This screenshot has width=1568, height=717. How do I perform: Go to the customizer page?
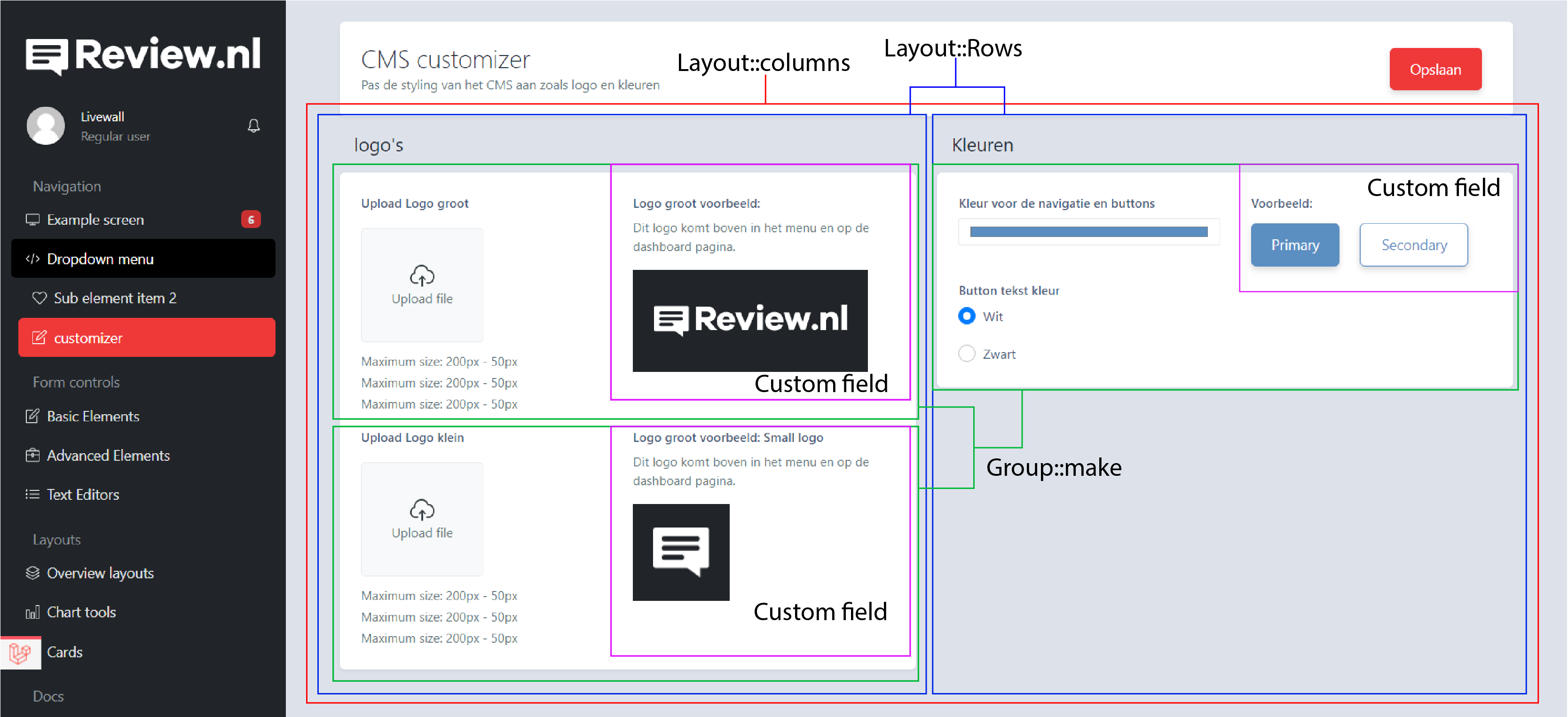(147, 338)
